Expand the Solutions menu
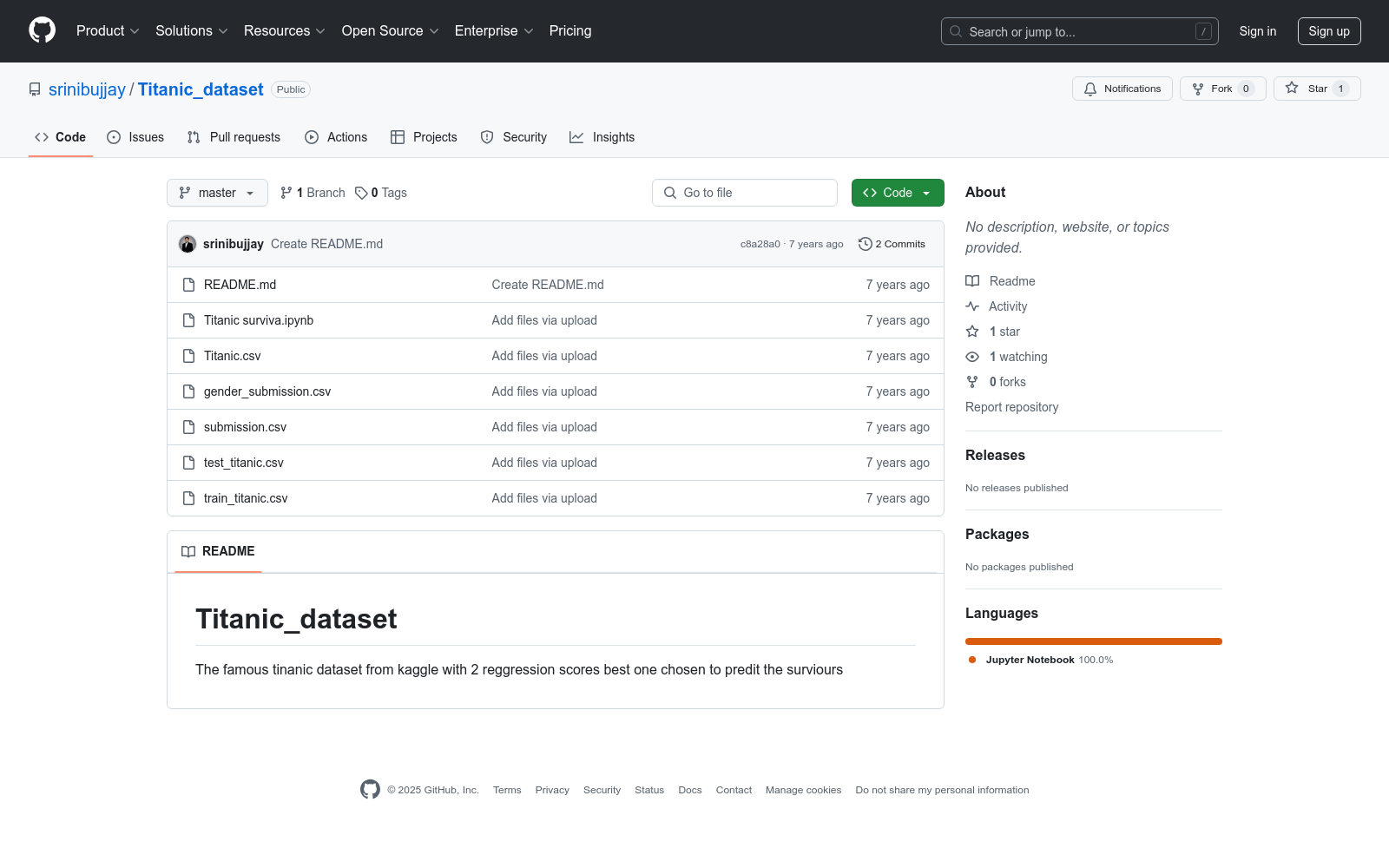1389x868 pixels. (192, 31)
